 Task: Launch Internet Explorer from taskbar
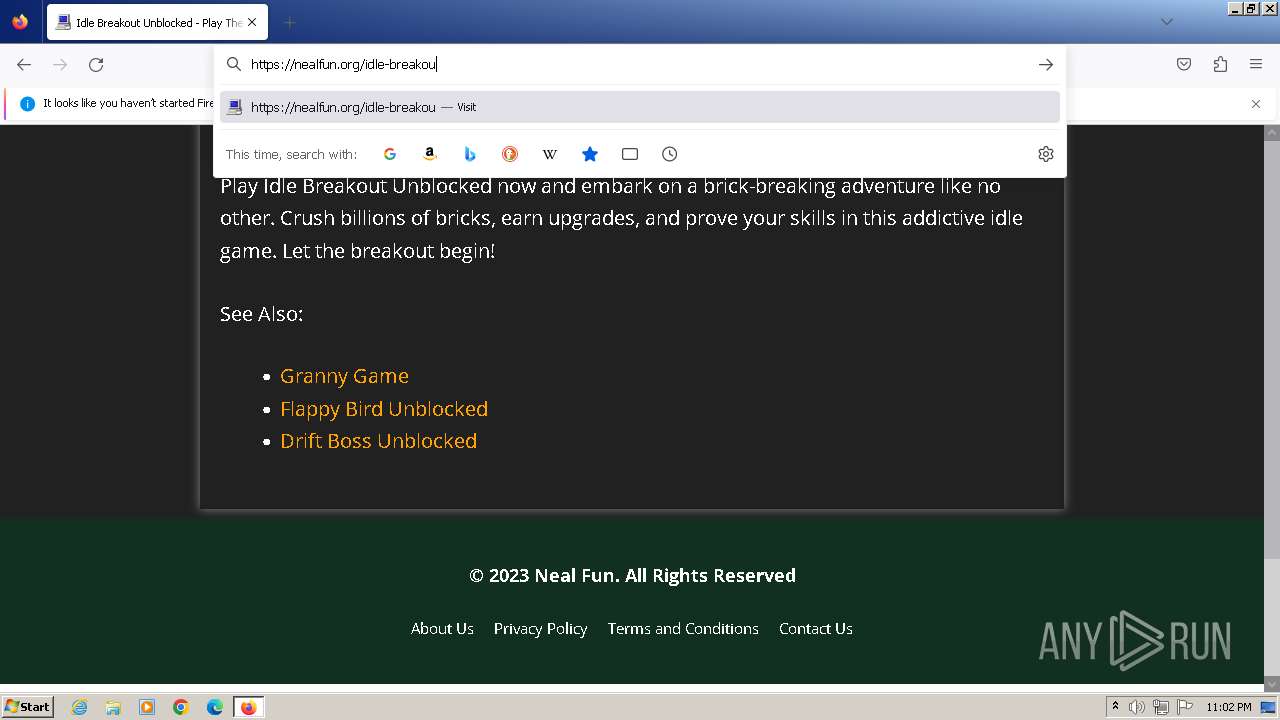point(79,707)
